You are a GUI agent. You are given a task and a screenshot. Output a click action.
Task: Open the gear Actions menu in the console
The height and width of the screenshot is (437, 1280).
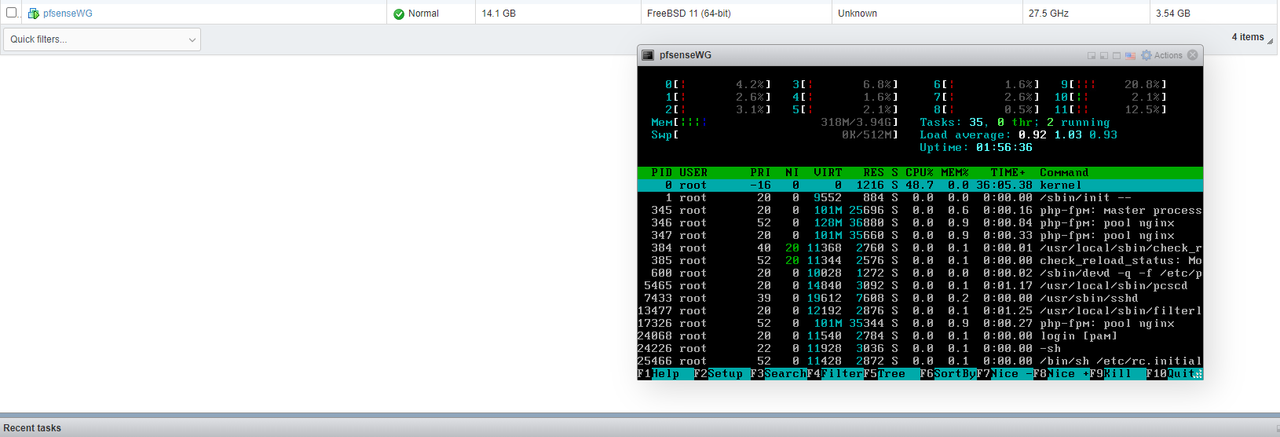1161,55
